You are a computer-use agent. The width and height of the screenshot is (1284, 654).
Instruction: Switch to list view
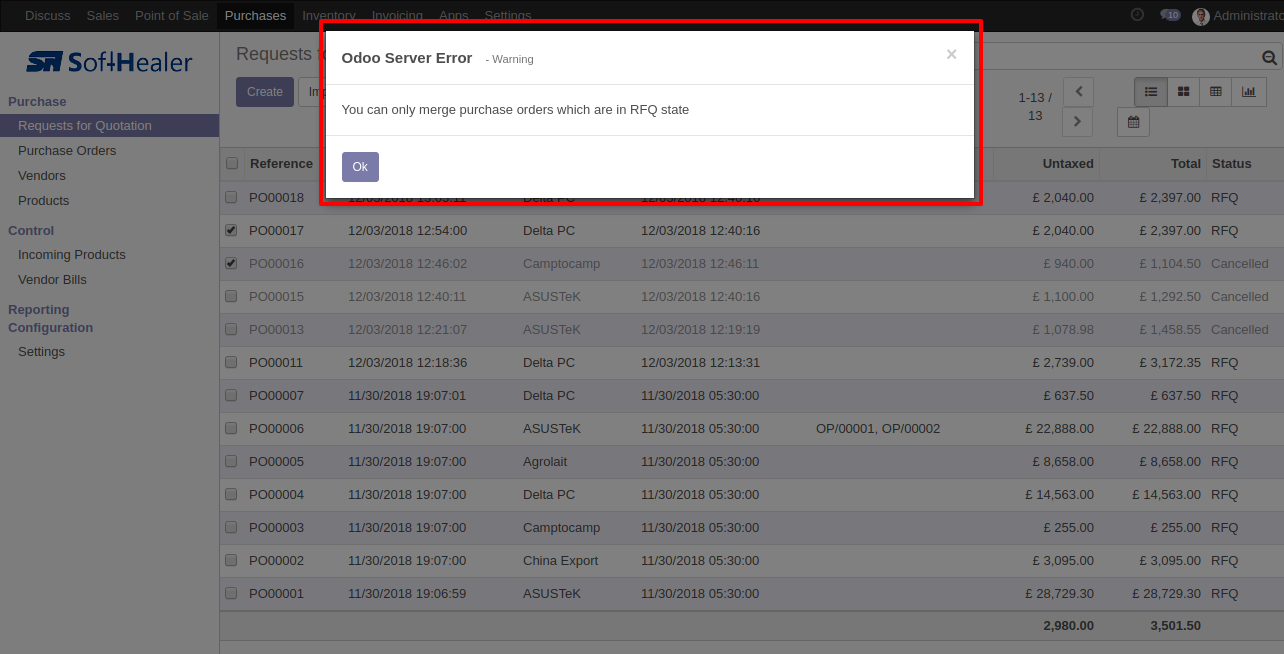pyautogui.click(x=1151, y=92)
